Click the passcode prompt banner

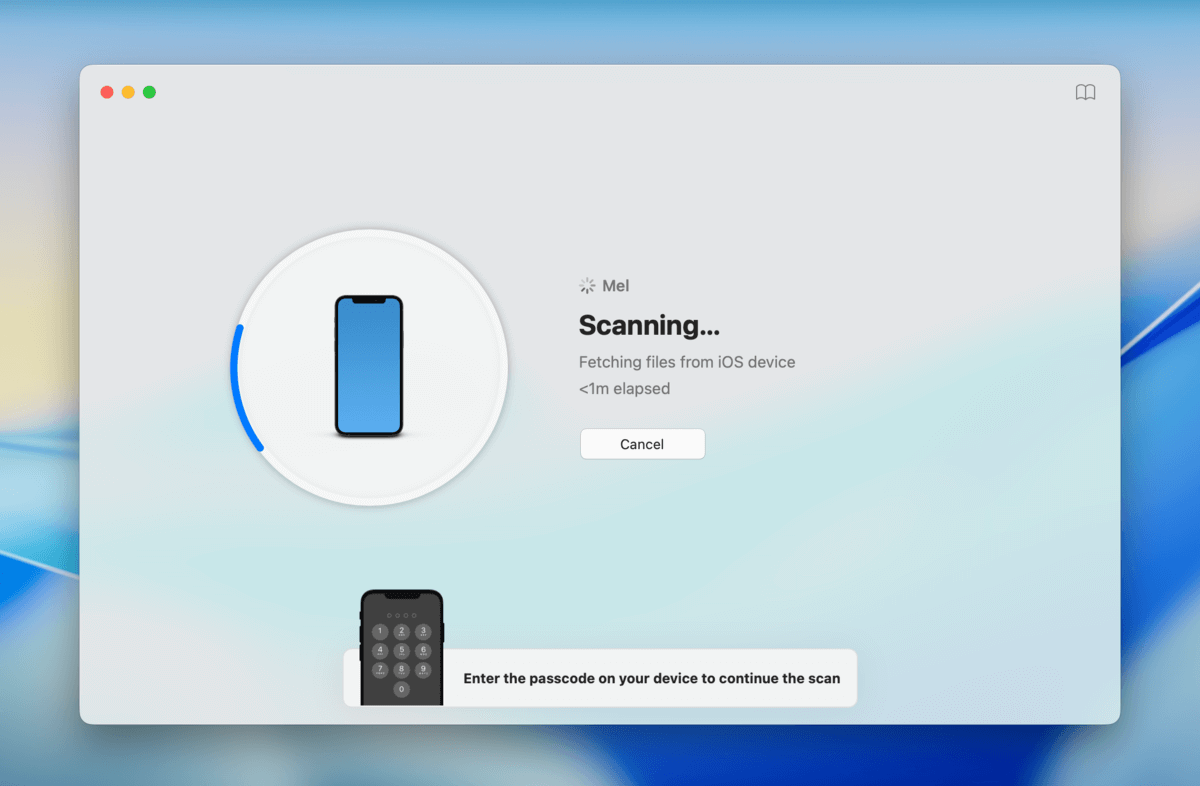coord(651,678)
